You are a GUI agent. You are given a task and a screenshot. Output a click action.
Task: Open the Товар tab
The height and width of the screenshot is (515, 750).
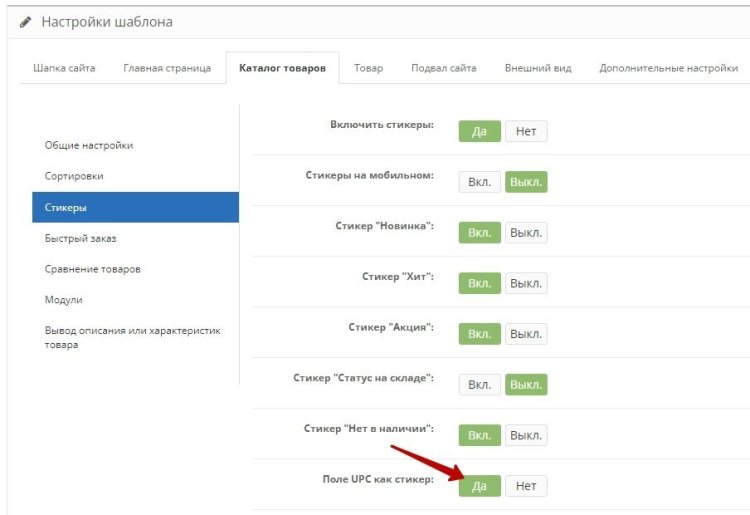(x=368, y=68)
